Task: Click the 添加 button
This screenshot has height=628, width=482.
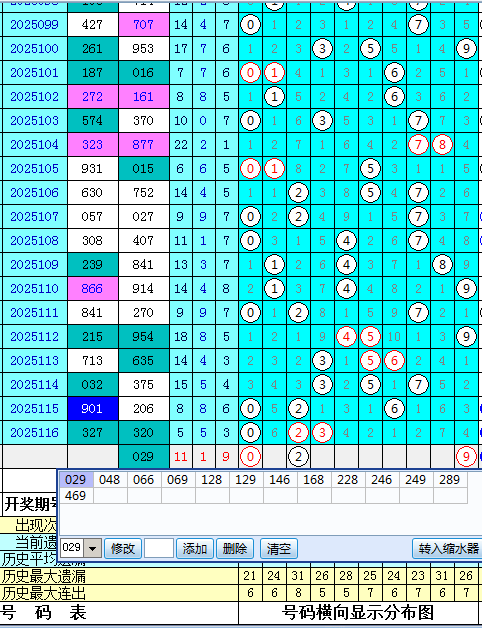Action: 195,548
